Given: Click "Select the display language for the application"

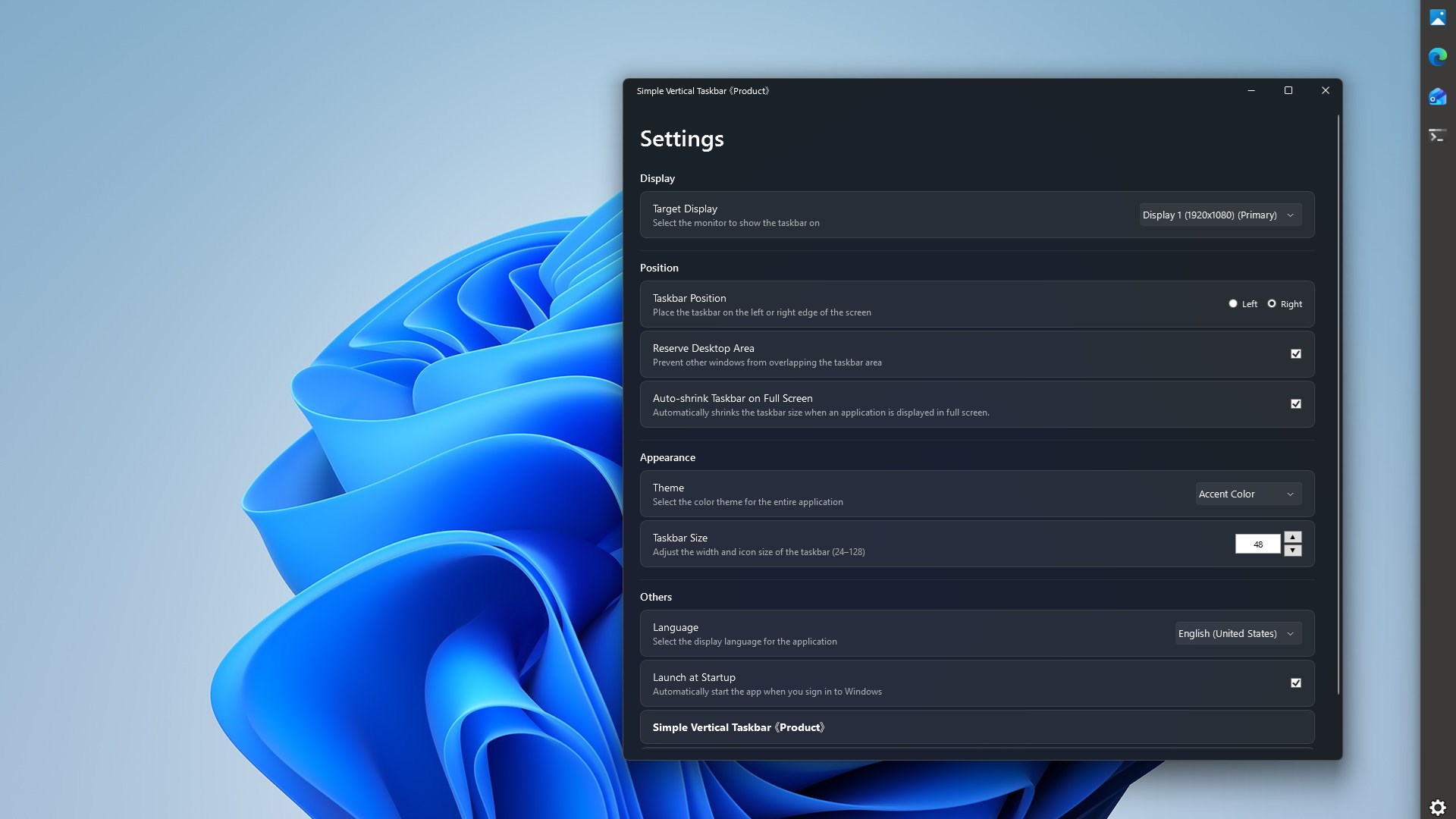Looking at the screenshot, I should coord(745,642).
